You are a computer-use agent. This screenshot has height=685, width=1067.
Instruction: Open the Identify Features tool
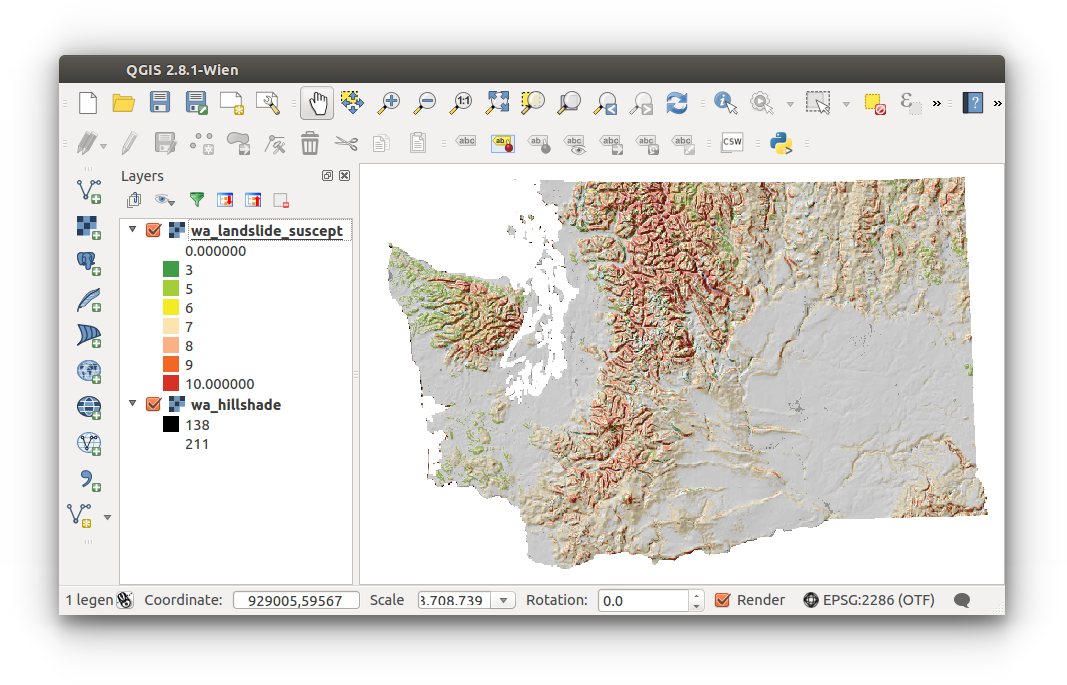[725, 102]
